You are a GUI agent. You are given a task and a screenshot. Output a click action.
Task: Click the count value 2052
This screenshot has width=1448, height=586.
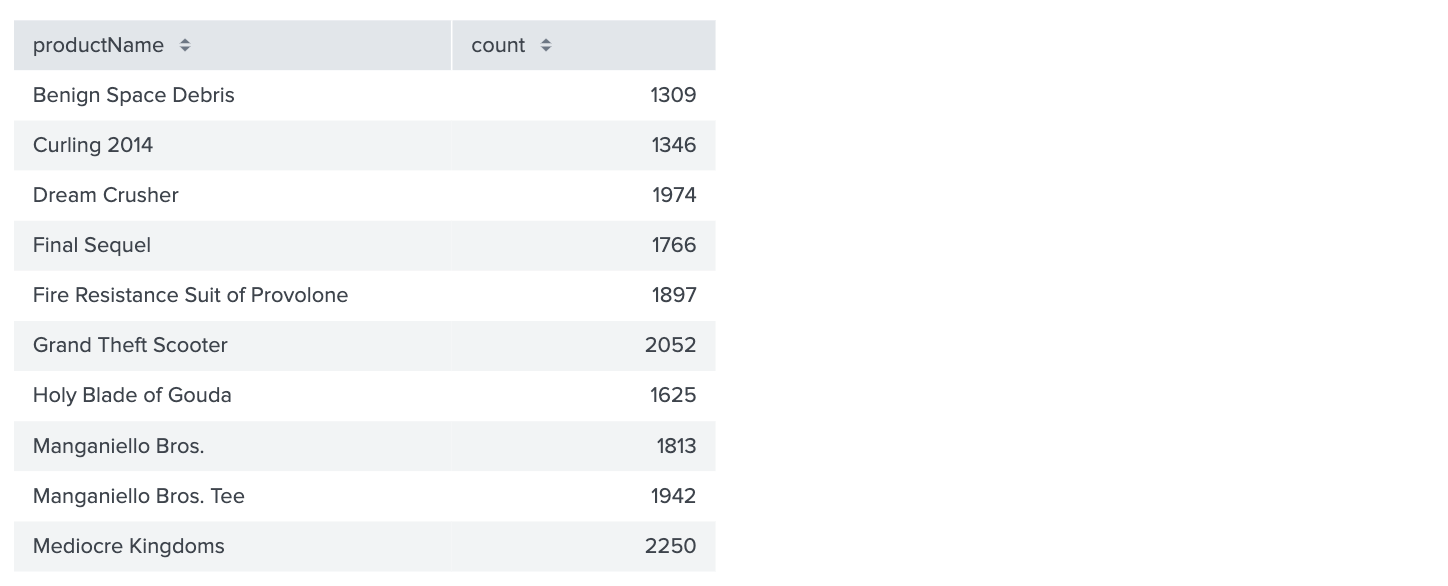670,345
